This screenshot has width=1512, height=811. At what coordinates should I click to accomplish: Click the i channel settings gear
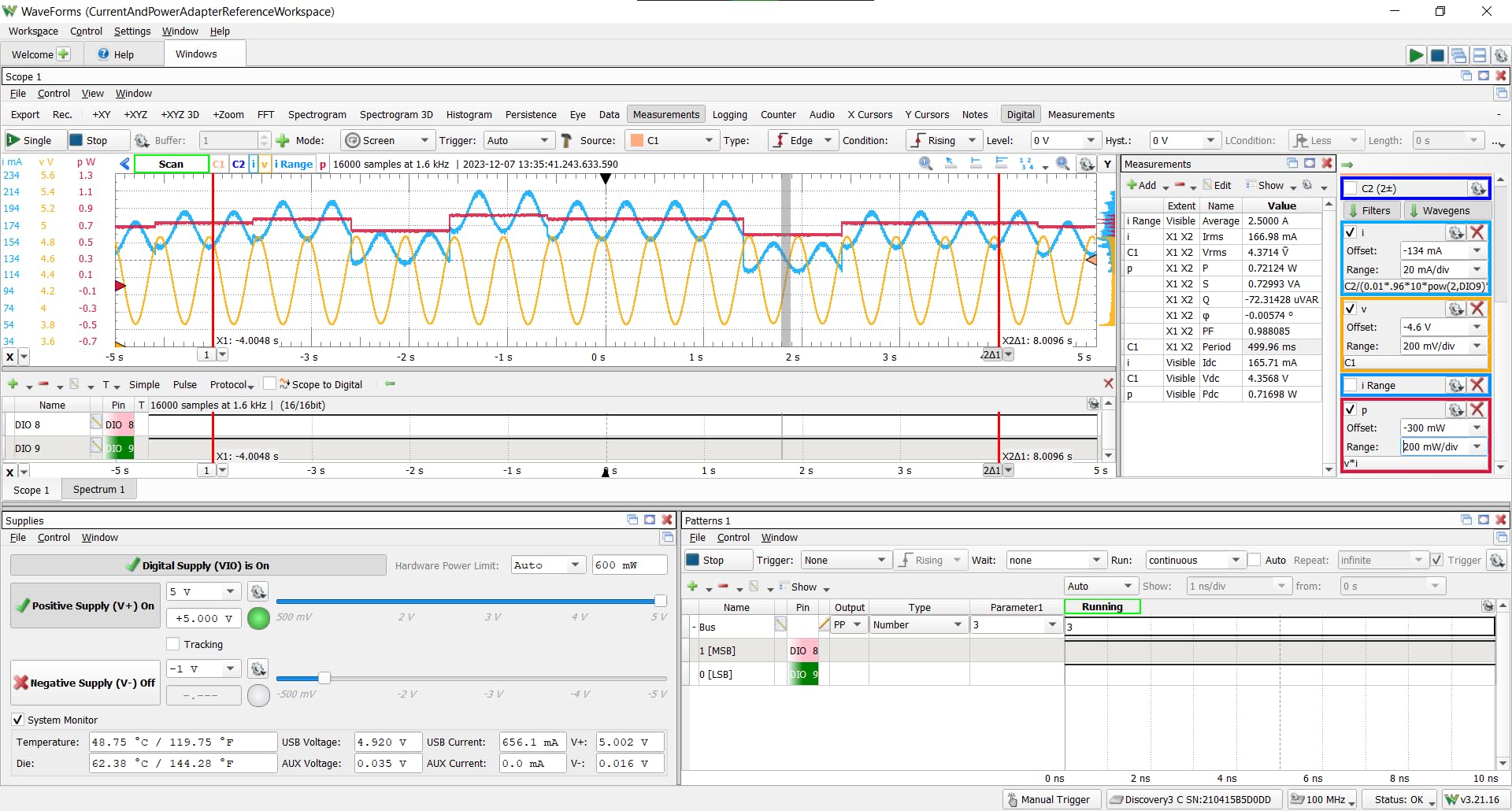pos(1456,232)
